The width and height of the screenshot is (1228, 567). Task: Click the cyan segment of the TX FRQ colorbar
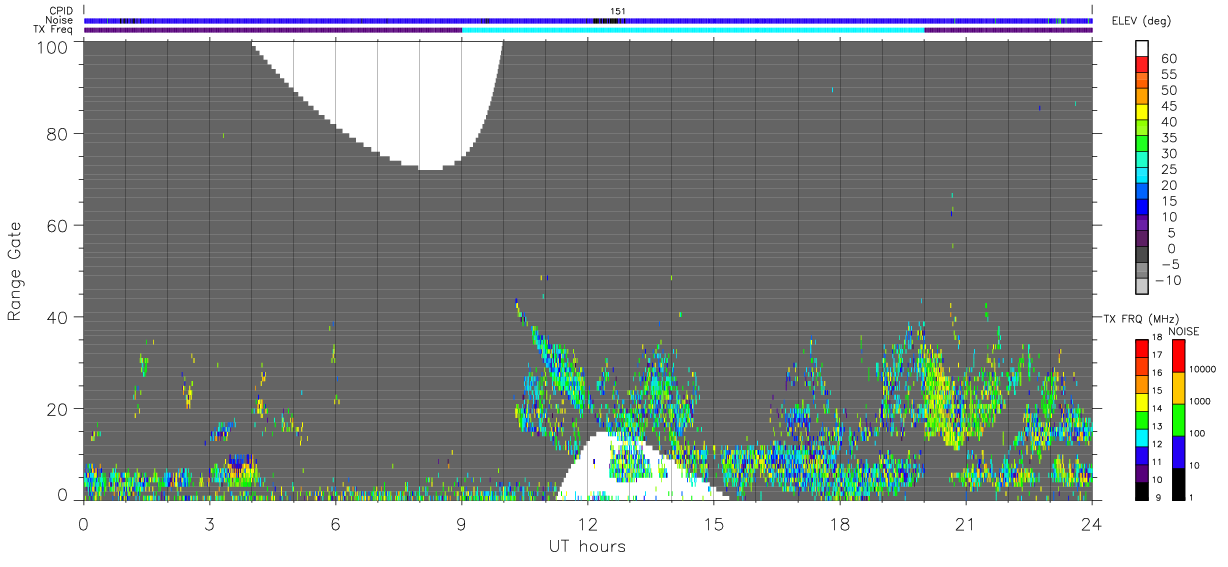[x=1141, y=437]
